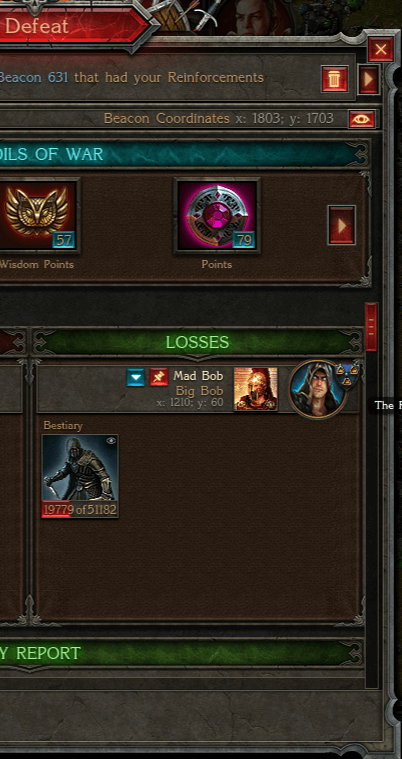Select the pink gem Points reward

217,215
